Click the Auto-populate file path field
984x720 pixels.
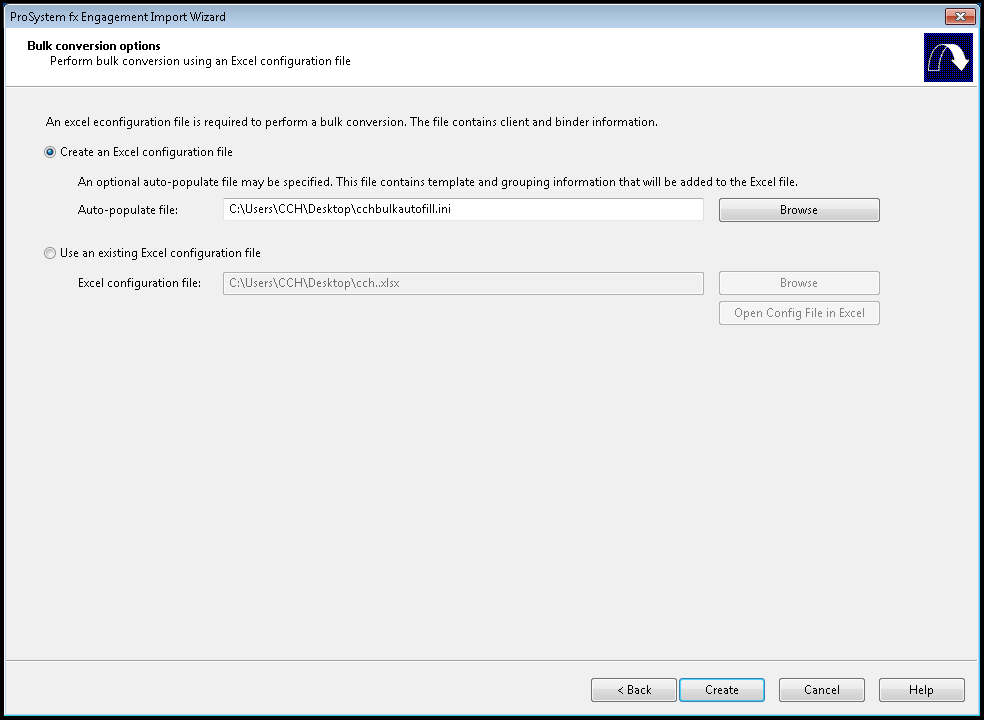tap(463, 210)
